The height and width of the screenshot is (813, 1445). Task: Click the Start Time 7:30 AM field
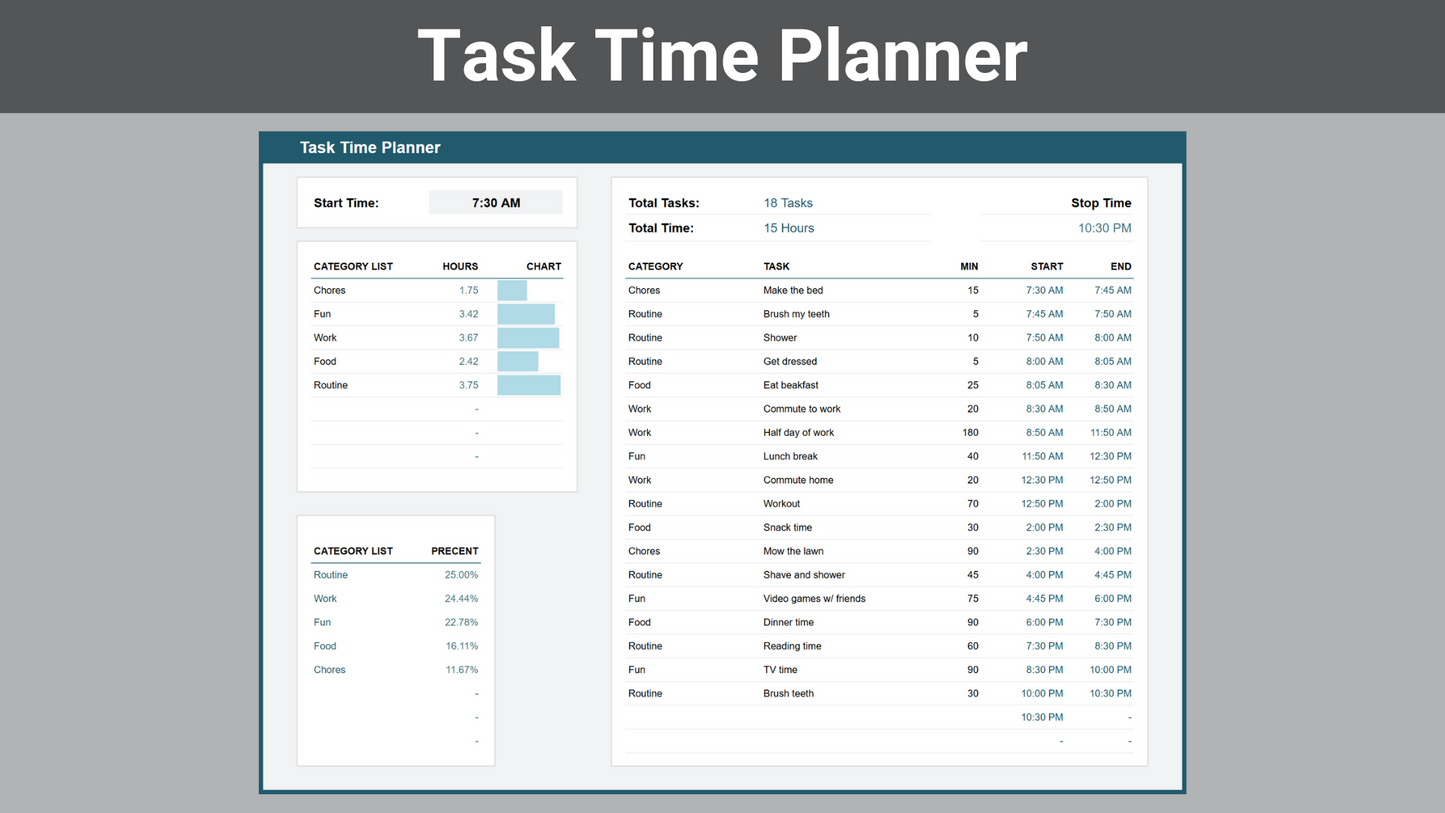pyautogui.click(x=495, y=203)
